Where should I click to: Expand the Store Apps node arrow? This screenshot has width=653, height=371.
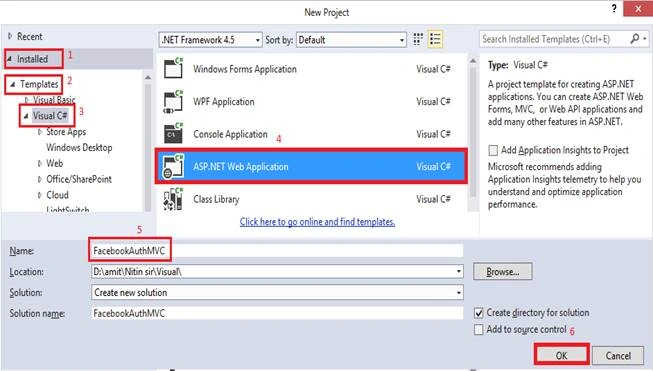point(40,132)
